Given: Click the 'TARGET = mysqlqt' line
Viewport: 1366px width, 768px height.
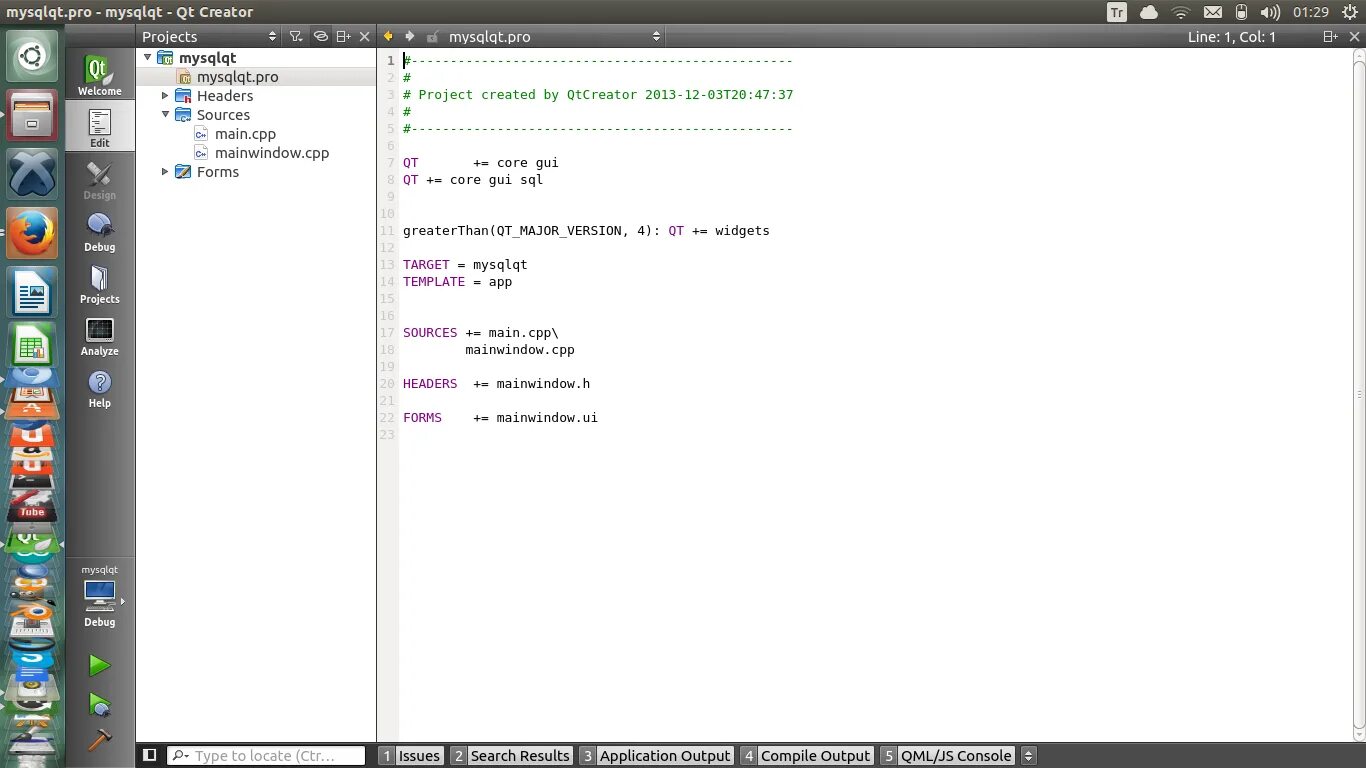Looking at the screenshot, I should (465, 265).
